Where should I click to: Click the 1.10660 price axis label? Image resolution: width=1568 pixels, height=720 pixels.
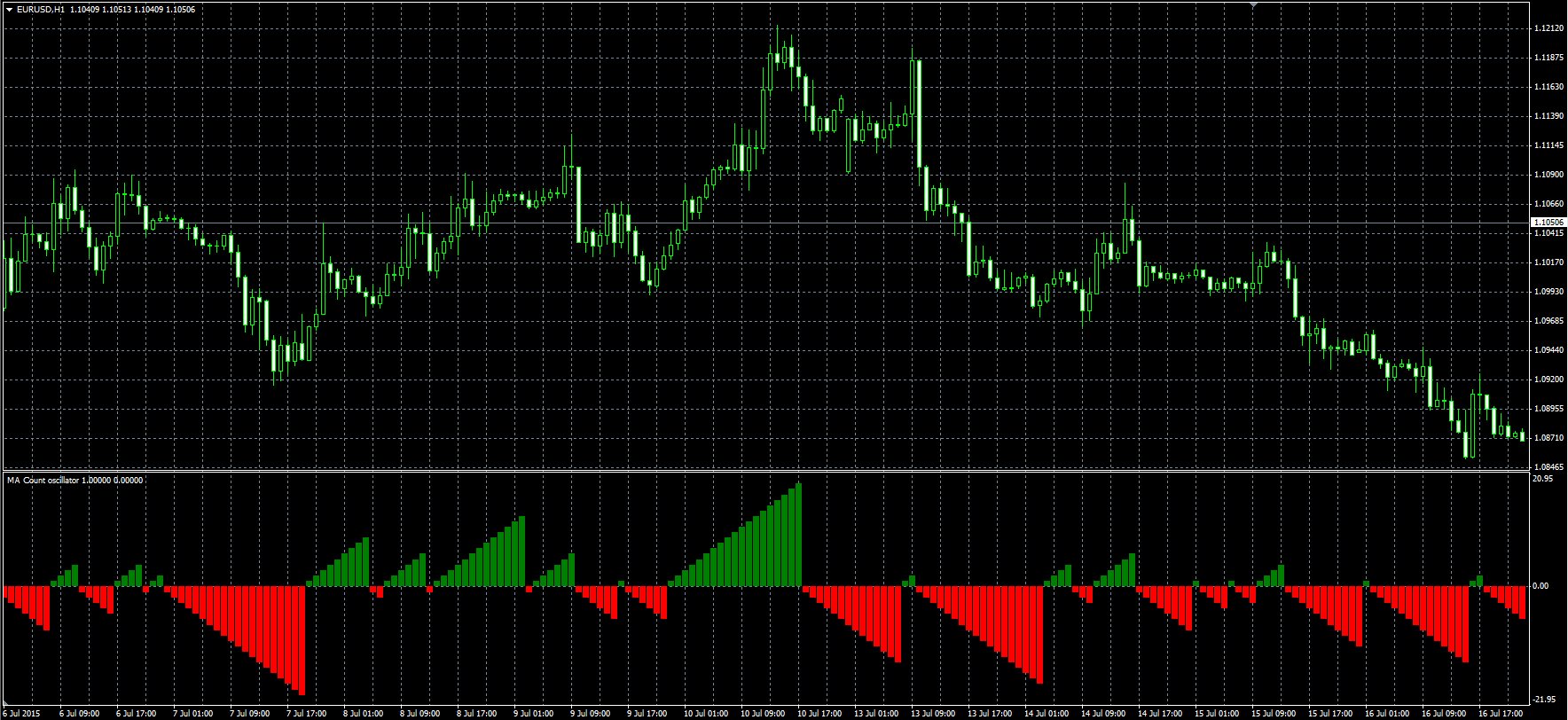(x=1548, y=204)
